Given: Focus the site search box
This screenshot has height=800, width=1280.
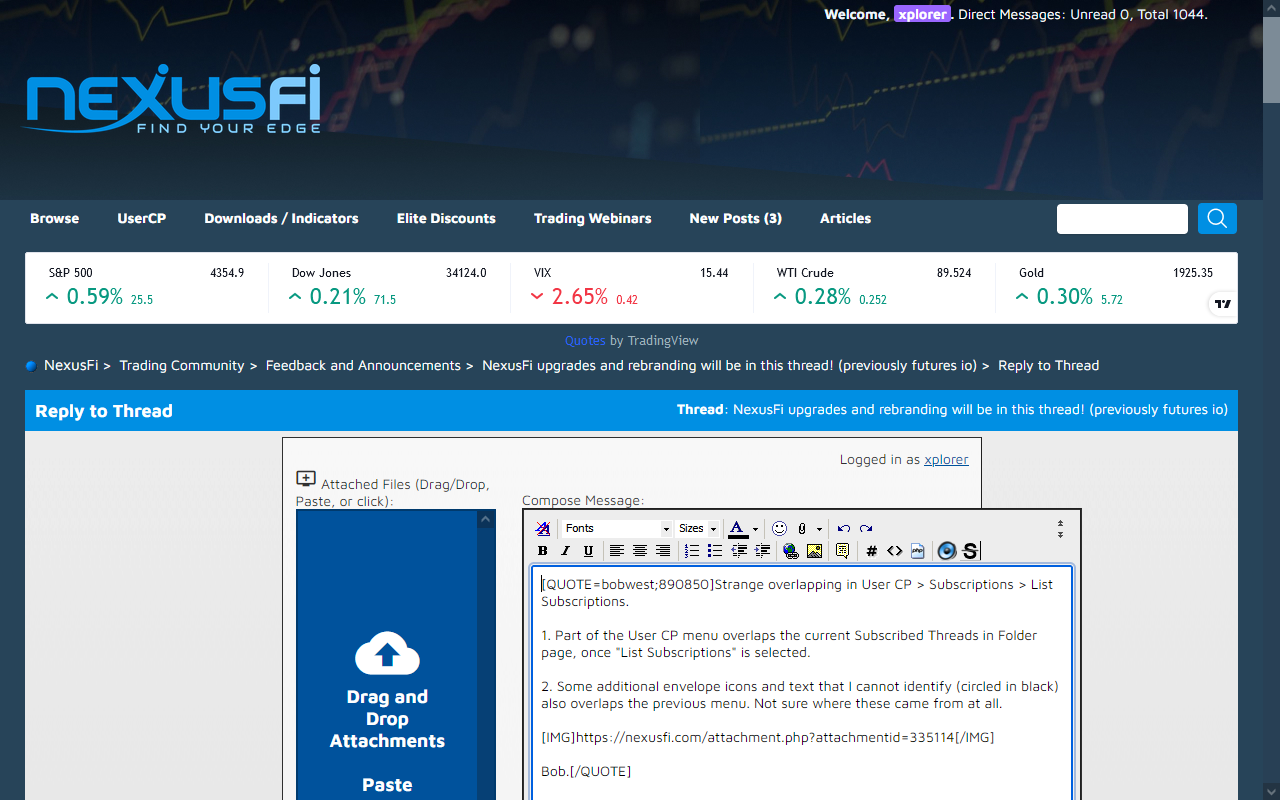Looking at the screenshot, I should point(1122,219).
